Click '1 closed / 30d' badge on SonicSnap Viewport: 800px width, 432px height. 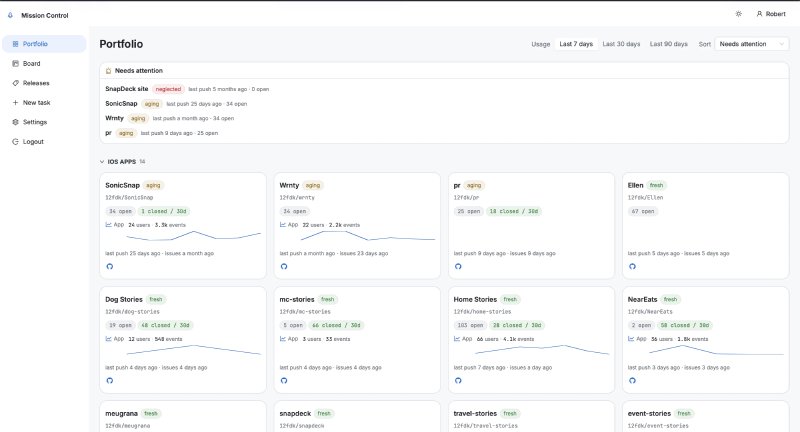click(164, 211)
